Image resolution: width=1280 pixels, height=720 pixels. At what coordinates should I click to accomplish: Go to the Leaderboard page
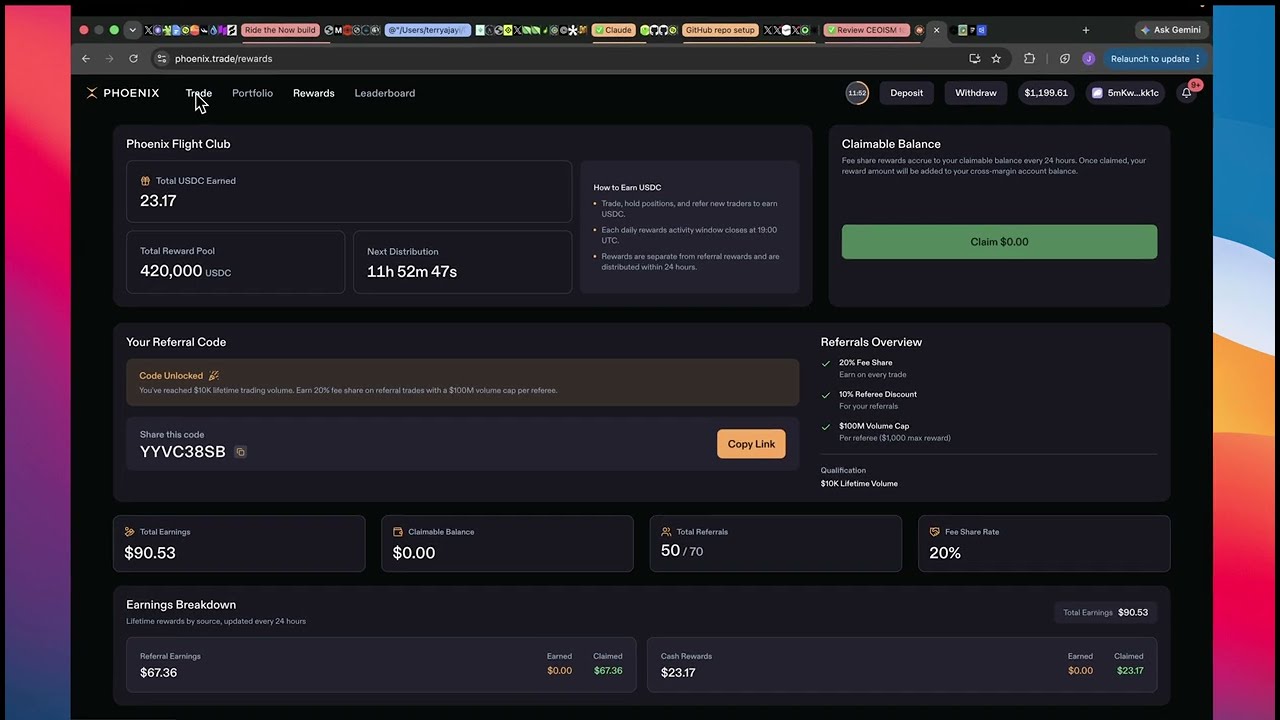coord(384,93)
